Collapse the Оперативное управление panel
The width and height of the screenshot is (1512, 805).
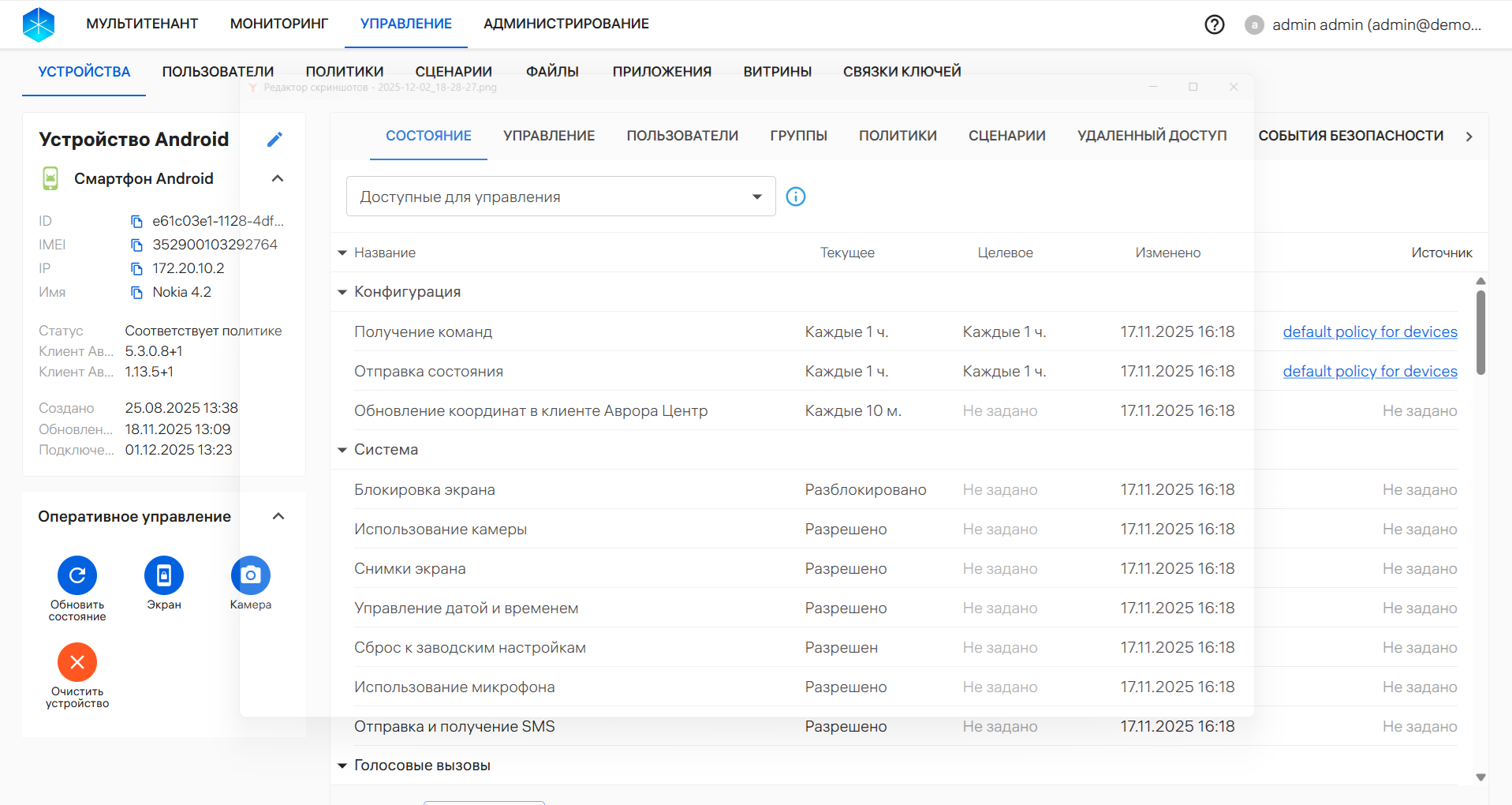(278, 516)
